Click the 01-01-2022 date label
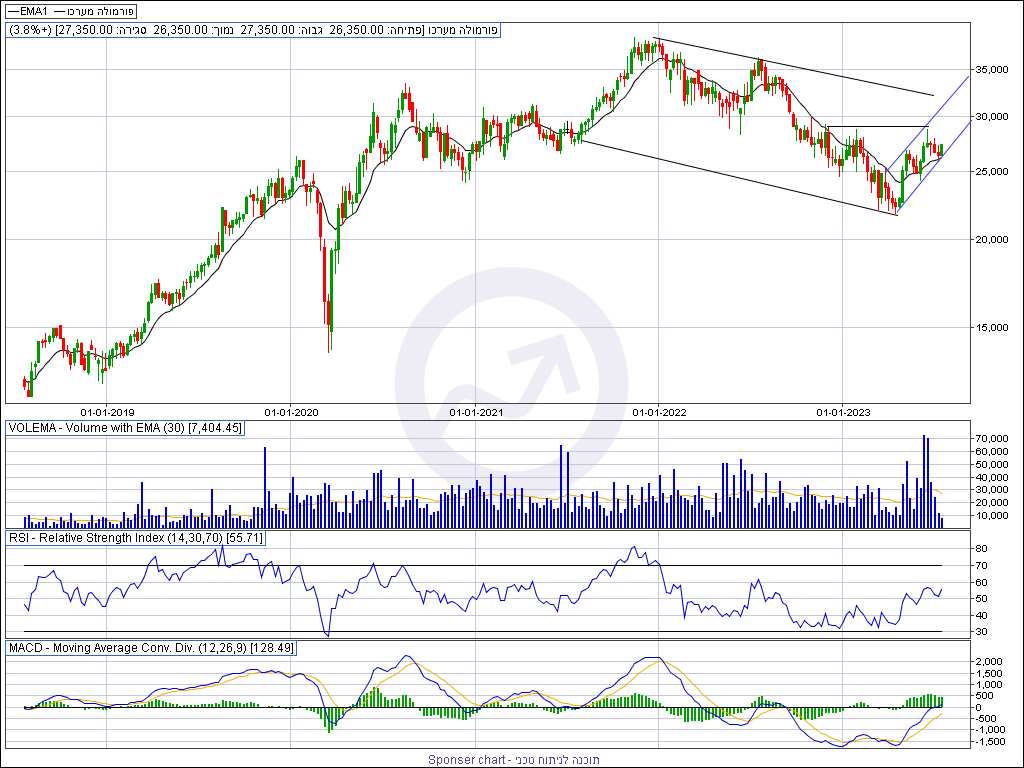1024x768 pixels. 660,412
